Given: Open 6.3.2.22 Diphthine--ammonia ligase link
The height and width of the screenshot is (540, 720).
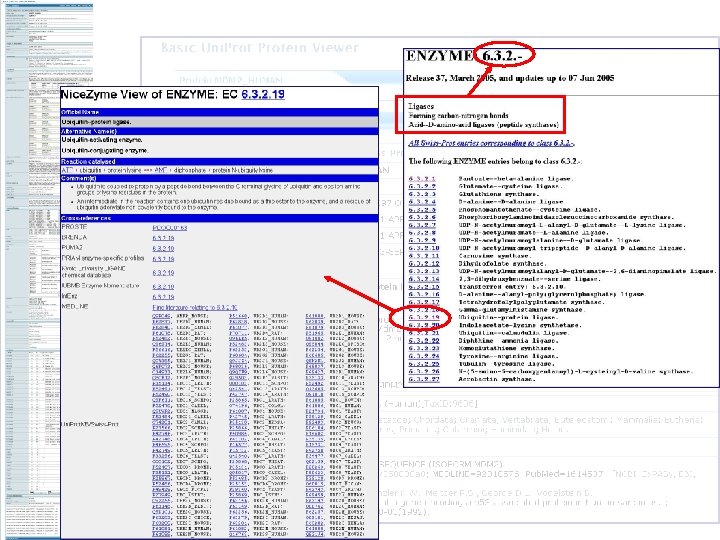Looking at the screenshot, I should click(424, 341).
